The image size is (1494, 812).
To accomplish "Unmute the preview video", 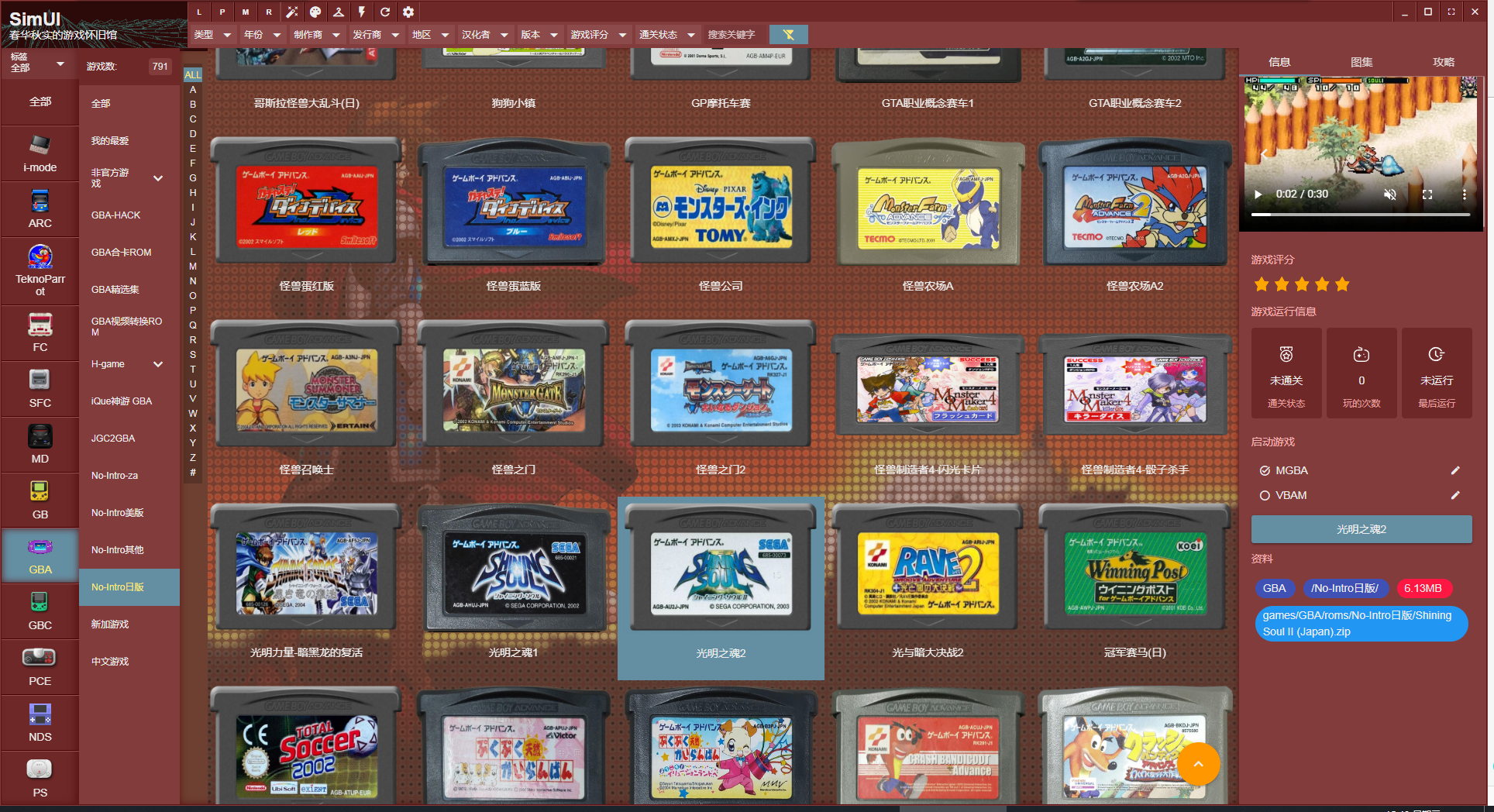I will [1390, 194].
